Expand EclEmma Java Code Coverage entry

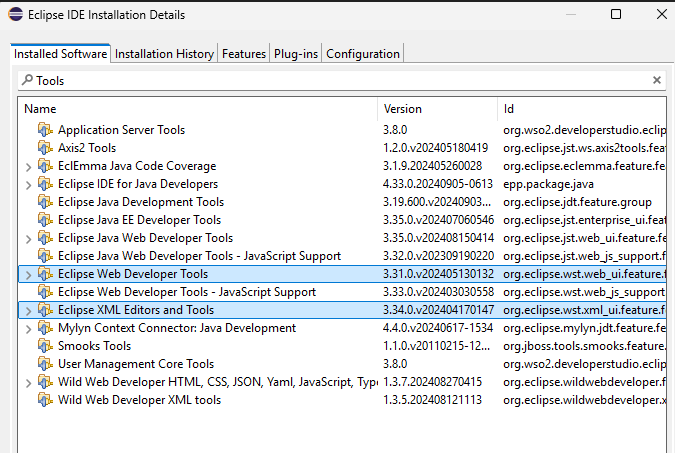(28, 167)
